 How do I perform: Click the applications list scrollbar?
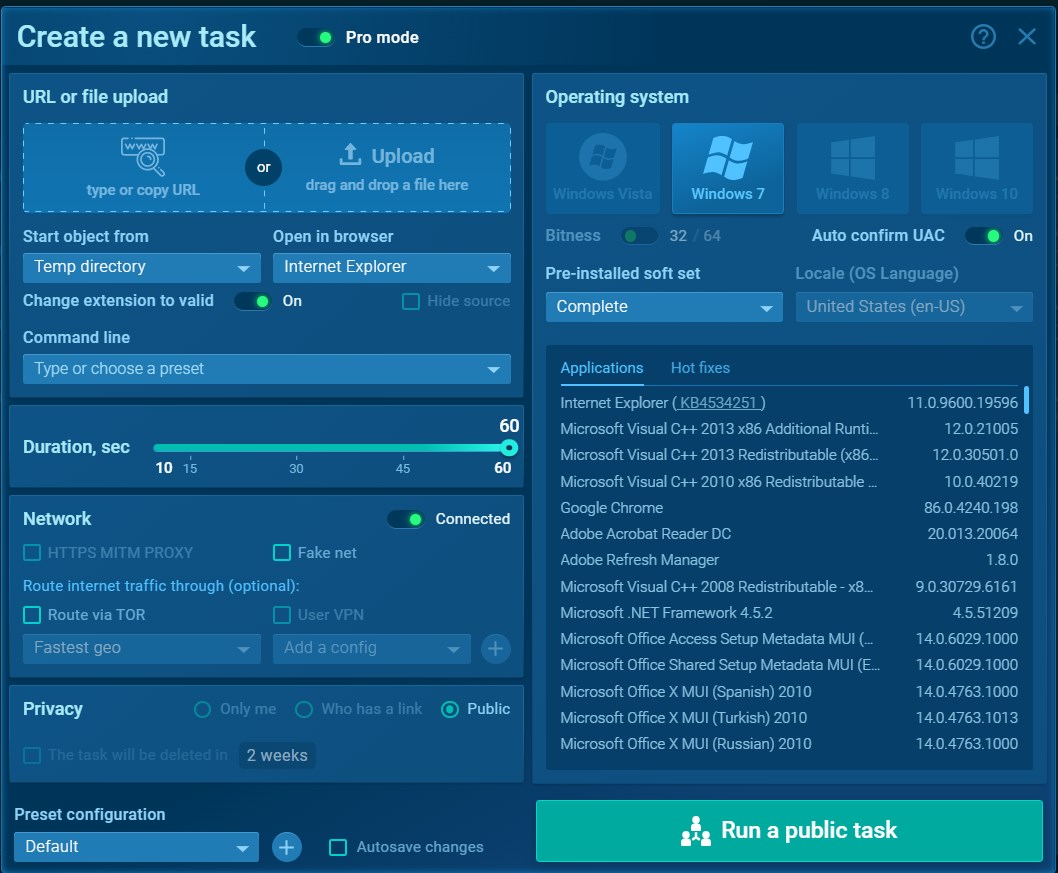[x=1026, y=399]
